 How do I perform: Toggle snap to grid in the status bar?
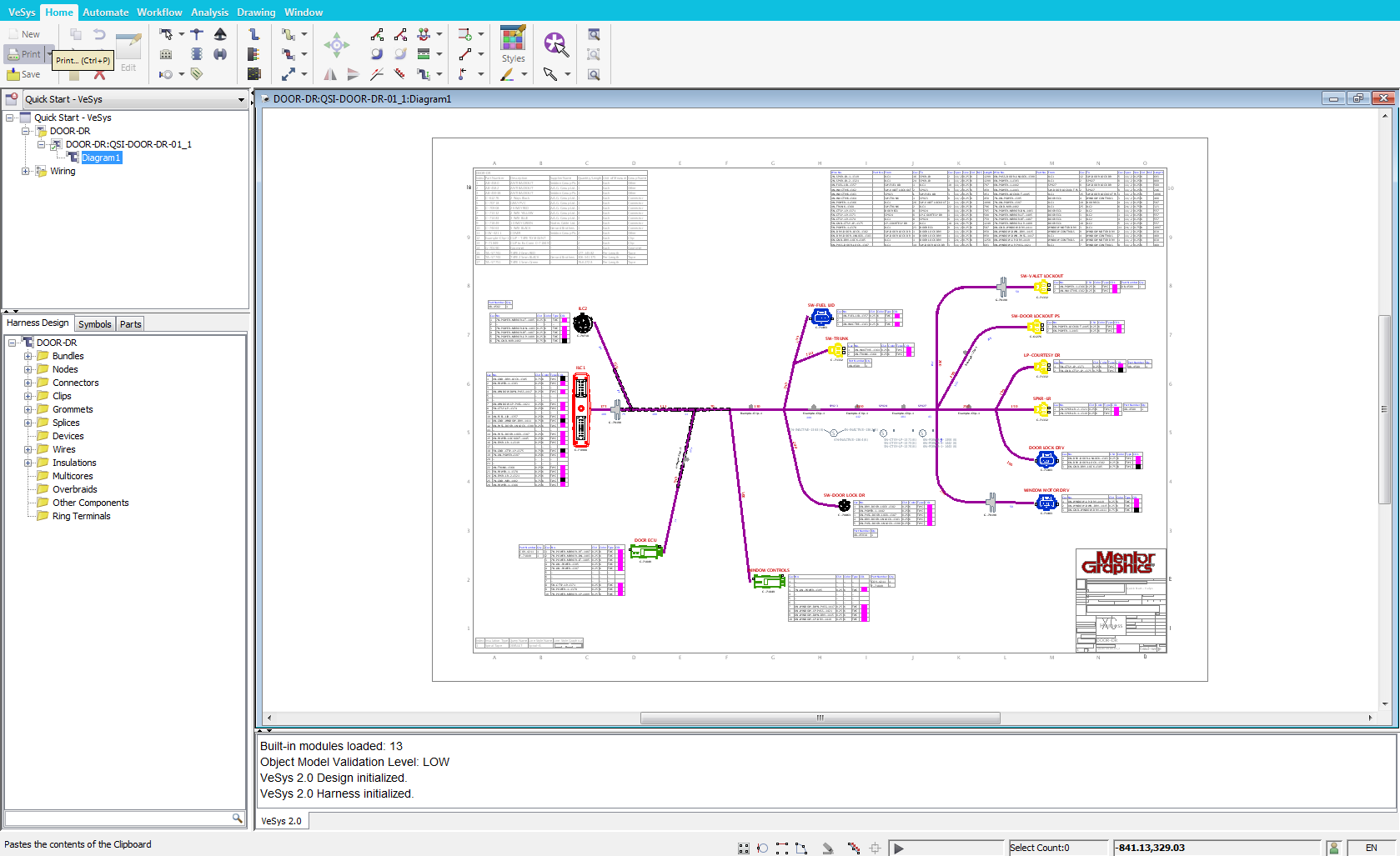click(x=744, y=848)
